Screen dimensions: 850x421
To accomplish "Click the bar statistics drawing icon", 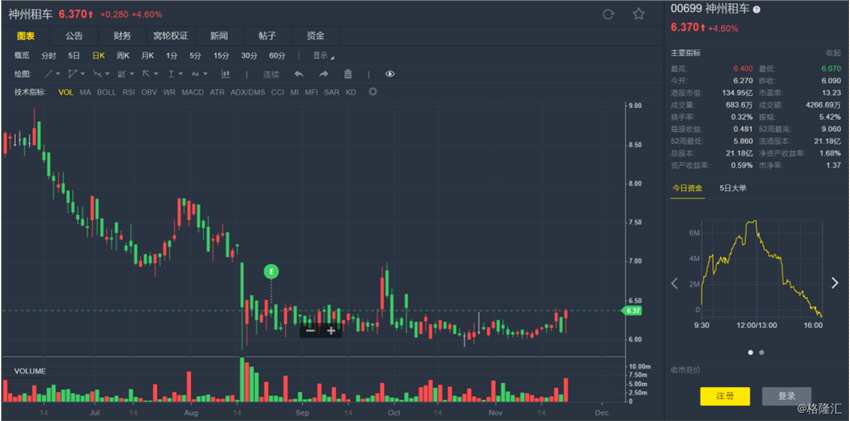I will click(226, 74).
